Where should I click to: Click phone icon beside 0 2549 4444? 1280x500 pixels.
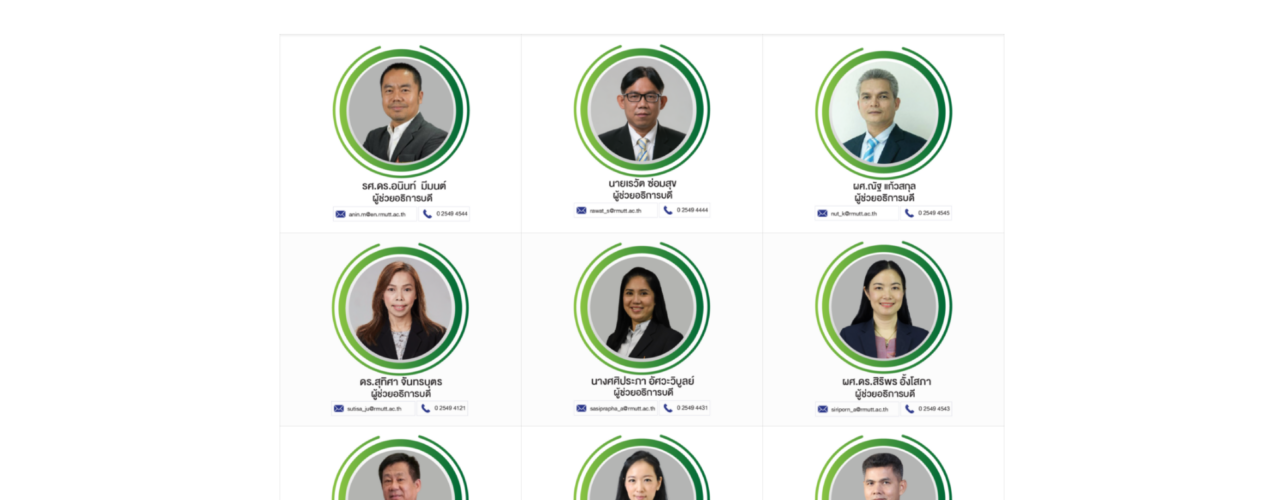[668, 211]
